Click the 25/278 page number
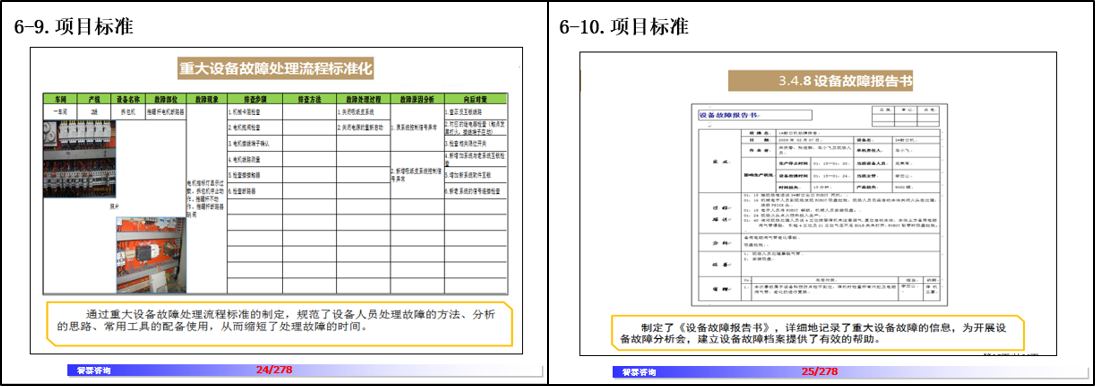The height and width of the screenshot is (387, 1096). coord(820,371)
